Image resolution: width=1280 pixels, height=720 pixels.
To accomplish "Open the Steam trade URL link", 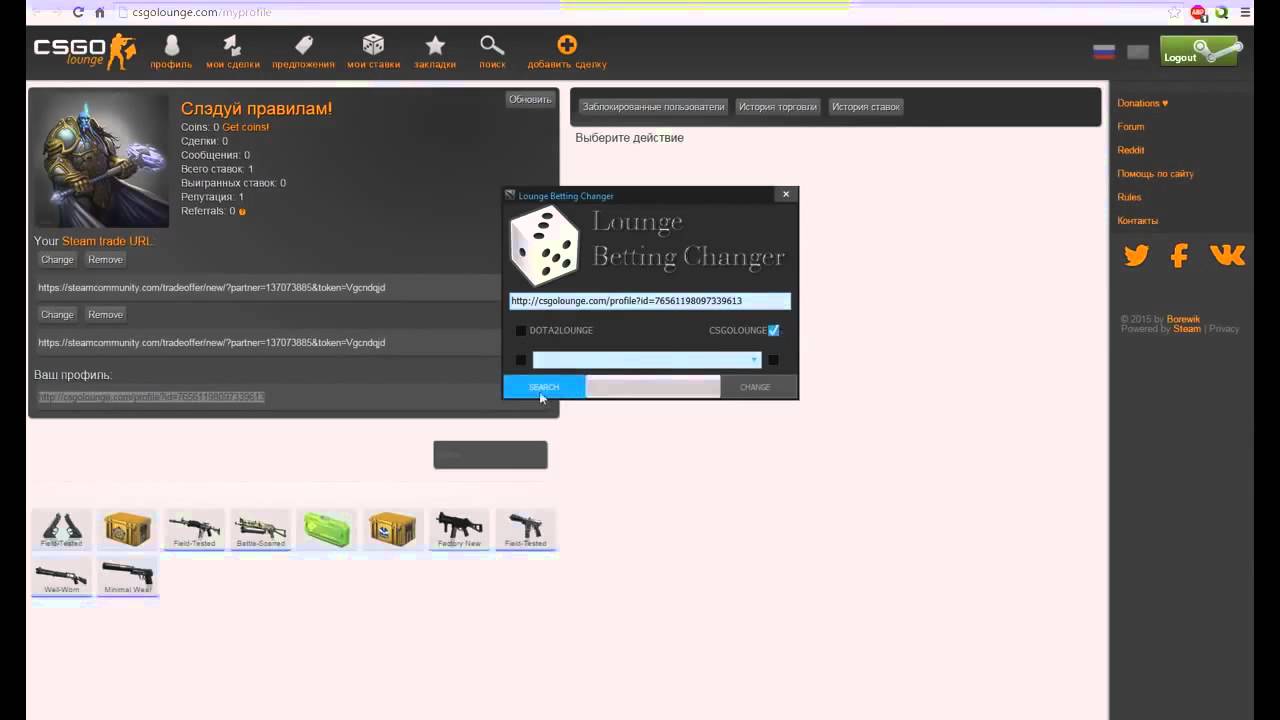I will pos(106,241).
